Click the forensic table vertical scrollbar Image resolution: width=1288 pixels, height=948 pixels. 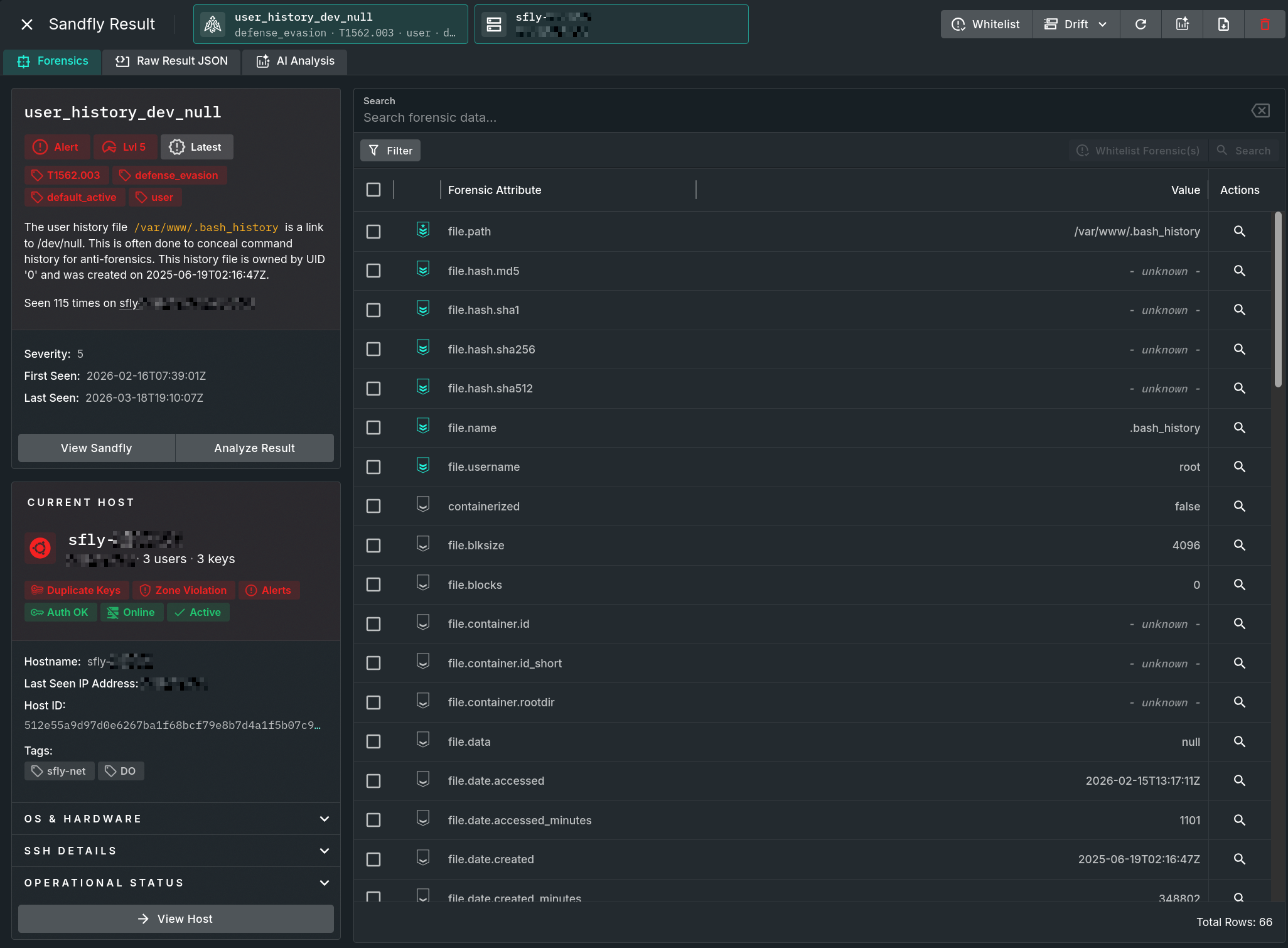[x=1277, y=300]
